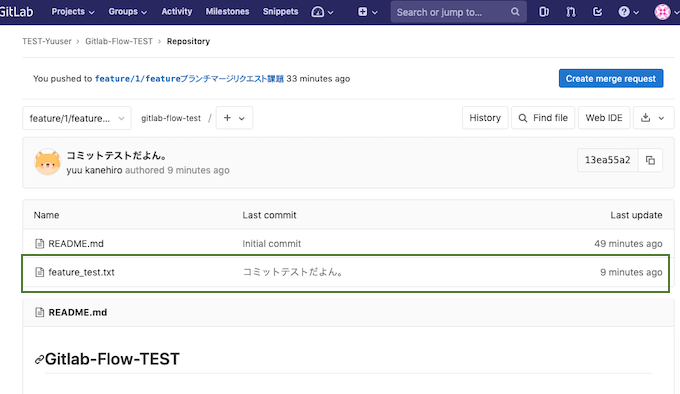Open the performance gauge icon menu
This screenshot has width=680, height=394.
tap(322, 12)
